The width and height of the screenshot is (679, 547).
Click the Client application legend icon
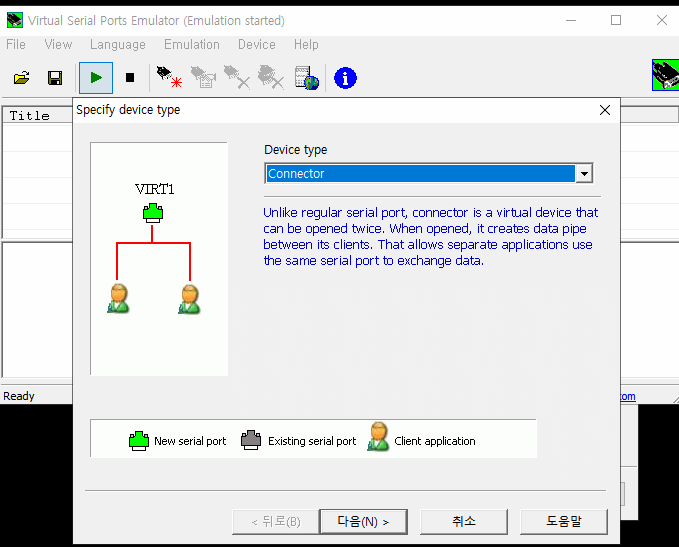click(378, 437)
